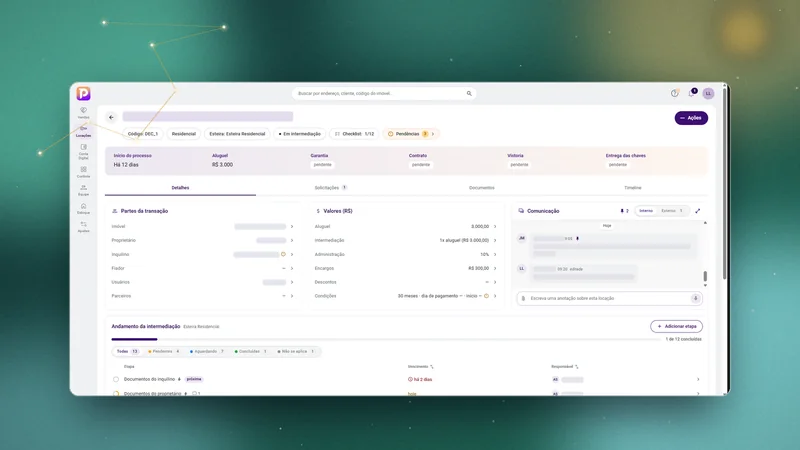Viewport: 800px width, 450px height.
Task: Open the Ações button menu
Action: point(691,118)
